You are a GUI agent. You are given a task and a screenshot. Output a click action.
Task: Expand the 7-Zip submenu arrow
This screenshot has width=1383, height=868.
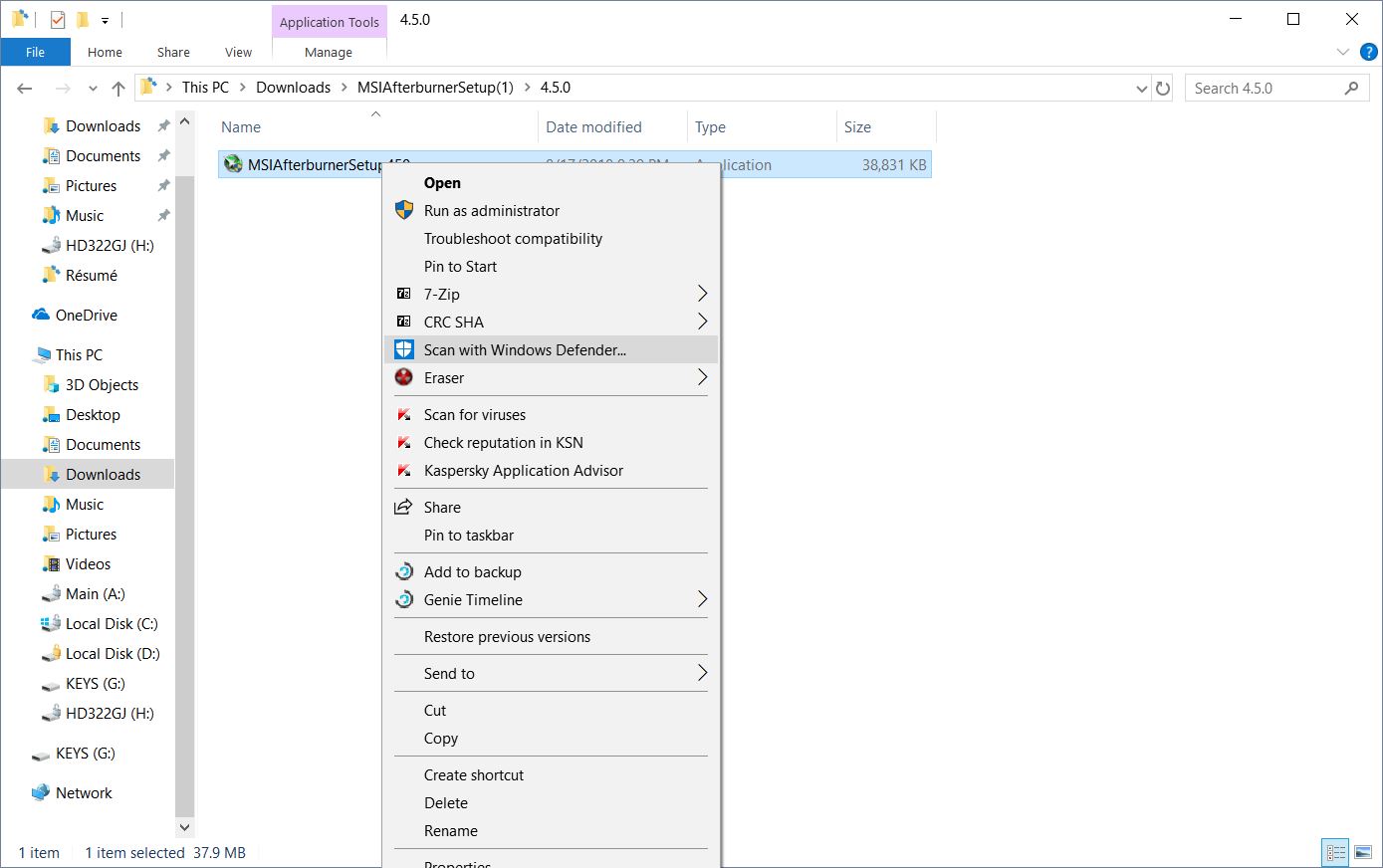pyautogui.click(x=702, y=294)
